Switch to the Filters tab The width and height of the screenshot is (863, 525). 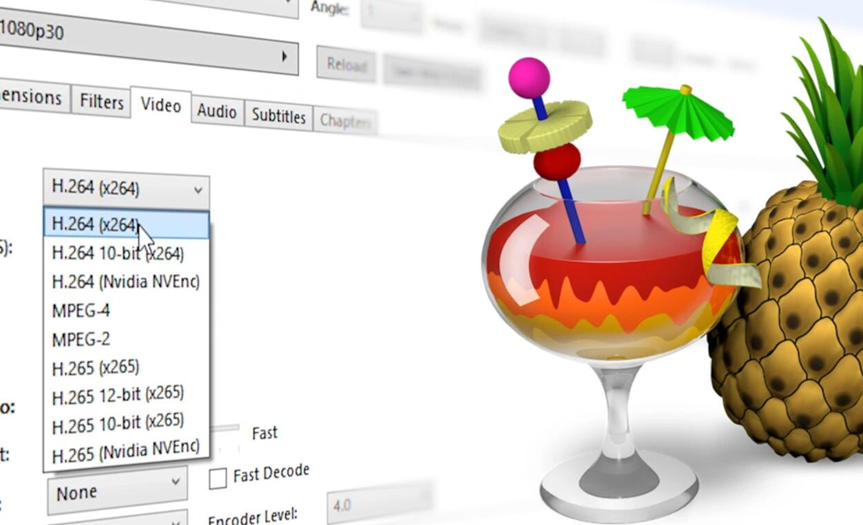point(101,102)
